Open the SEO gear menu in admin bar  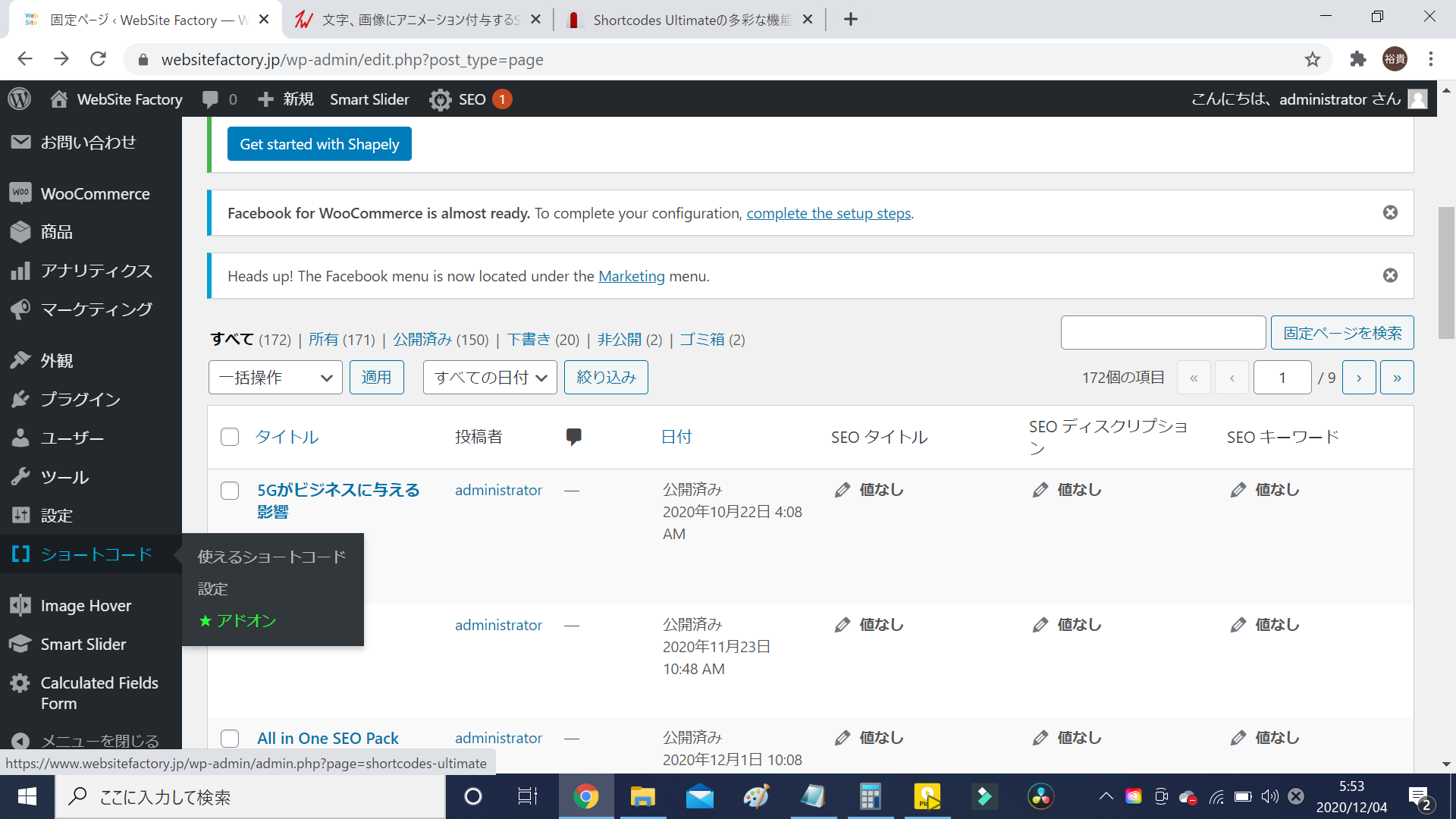(x=470, y=99)
